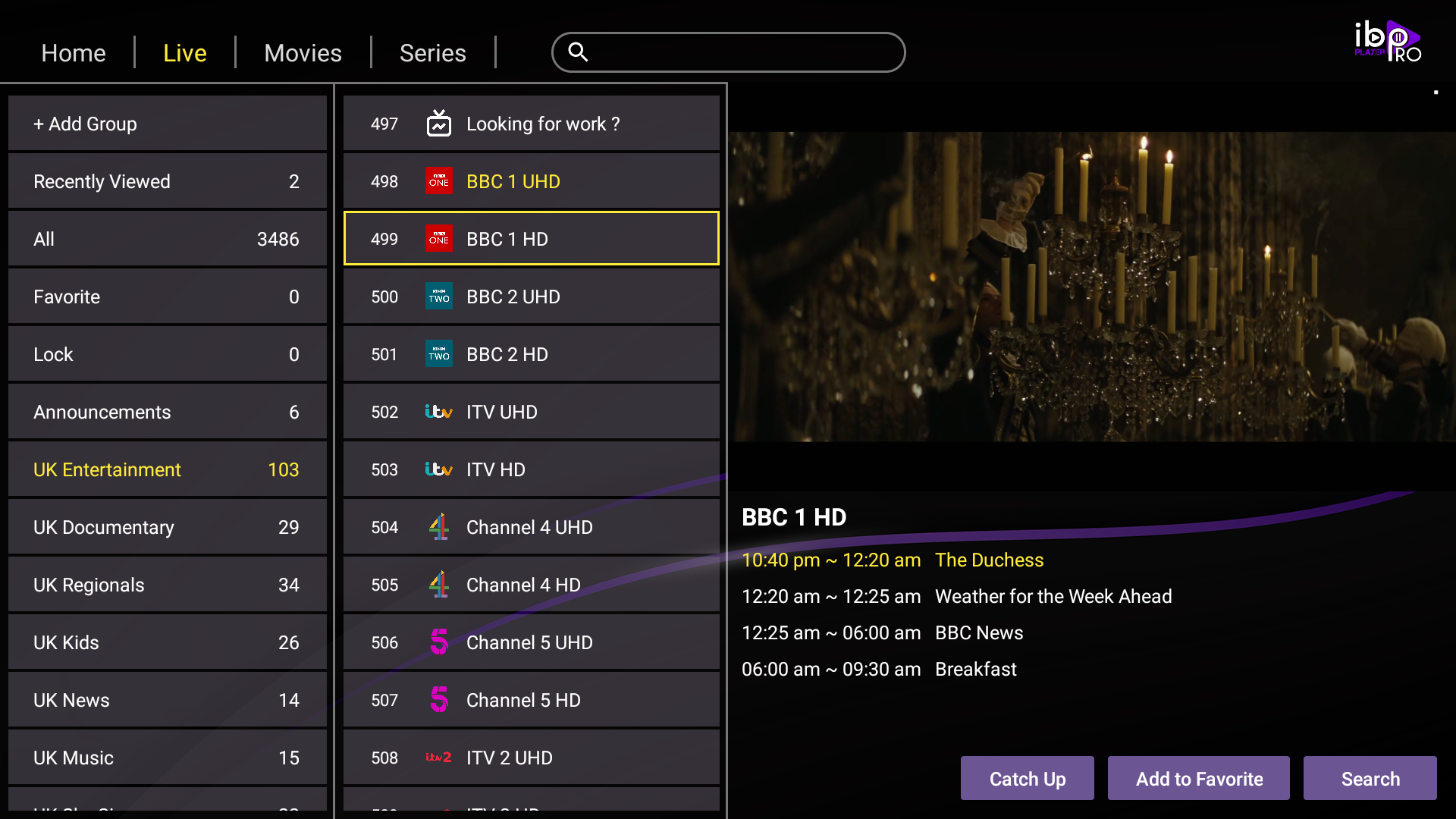This screenshot has height=819, width=1456.
Task: Click the ITV logo next to ITV UHD
Action: tap(439, 412)
